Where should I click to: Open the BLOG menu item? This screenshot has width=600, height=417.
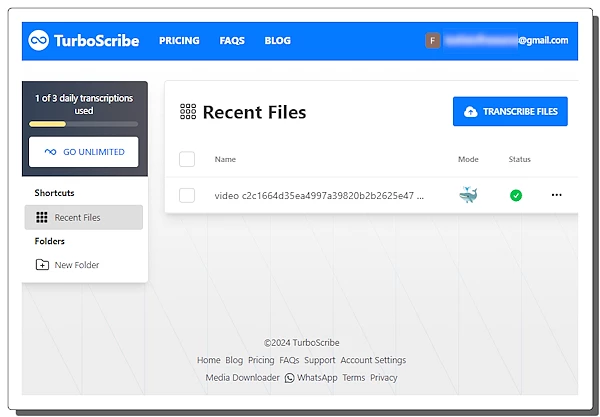point(277,41)
